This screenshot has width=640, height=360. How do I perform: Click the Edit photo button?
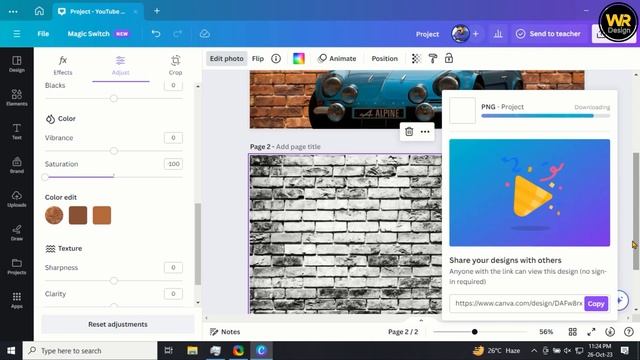pyautogui.click(x=227, y=58)
